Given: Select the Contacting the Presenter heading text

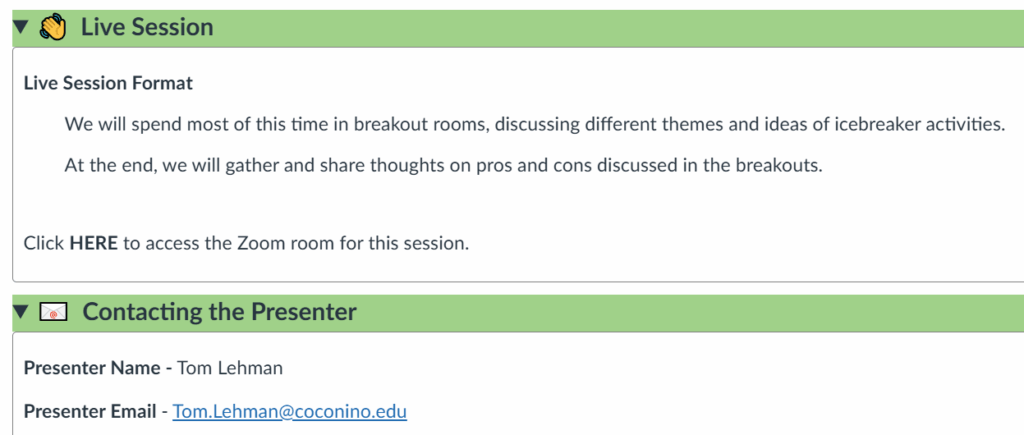Looking at the screenshot, I should pos(219,312).
